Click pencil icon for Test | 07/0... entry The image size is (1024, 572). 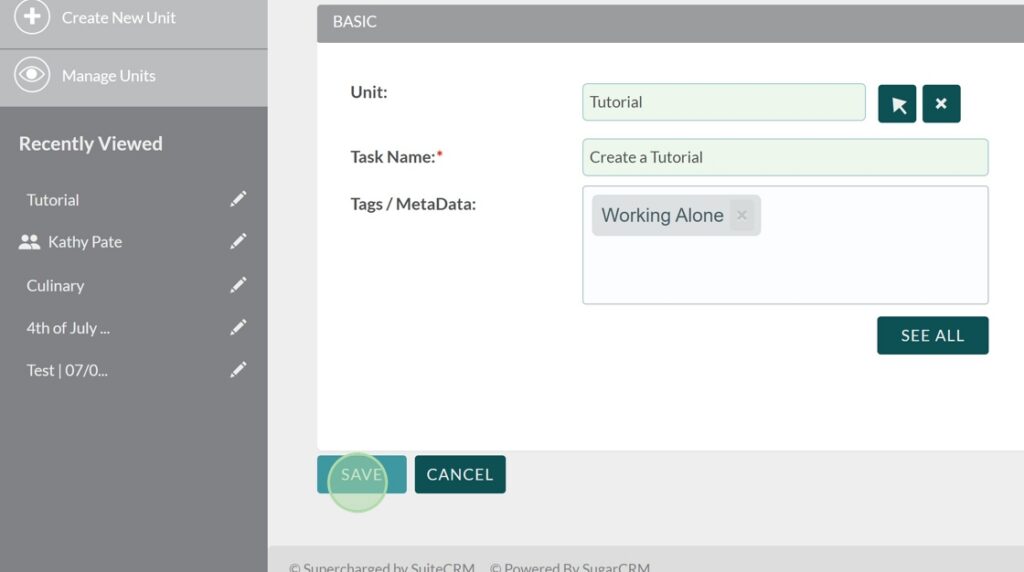[238, 370]
